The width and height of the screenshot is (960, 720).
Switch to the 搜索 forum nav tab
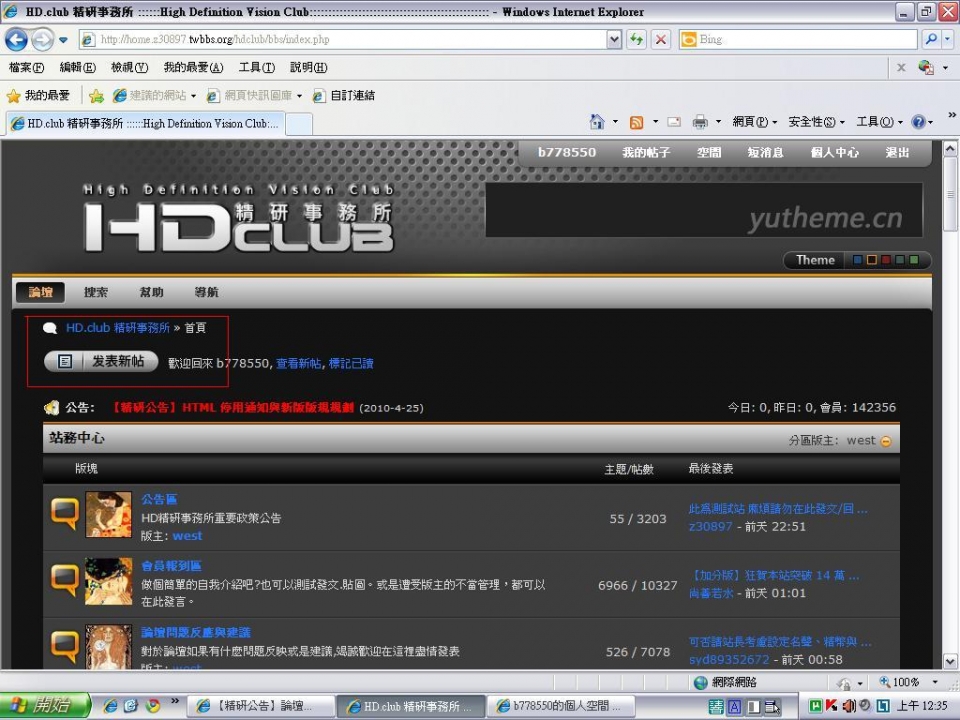96,292
